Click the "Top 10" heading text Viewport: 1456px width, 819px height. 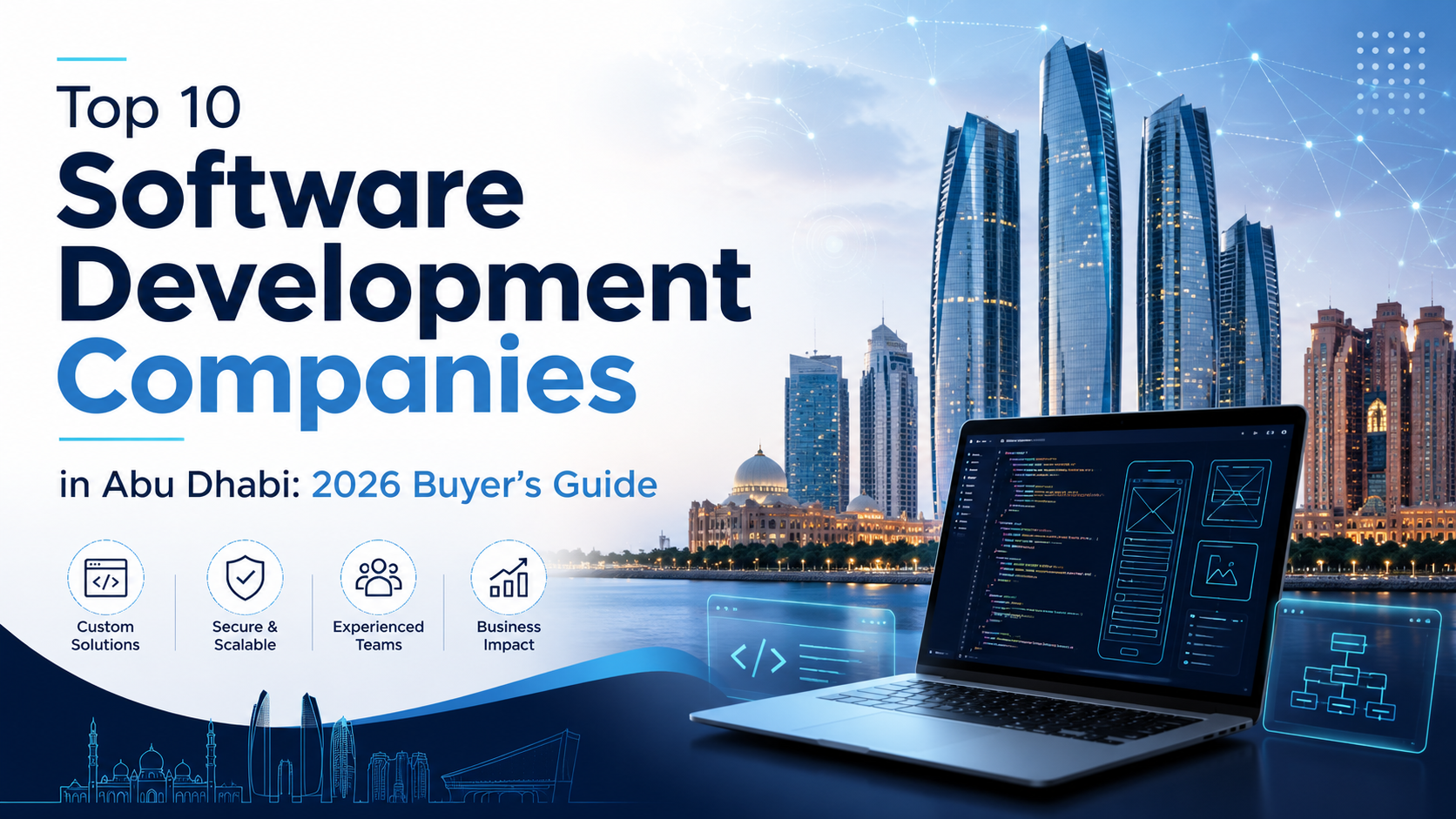[149, 108]
